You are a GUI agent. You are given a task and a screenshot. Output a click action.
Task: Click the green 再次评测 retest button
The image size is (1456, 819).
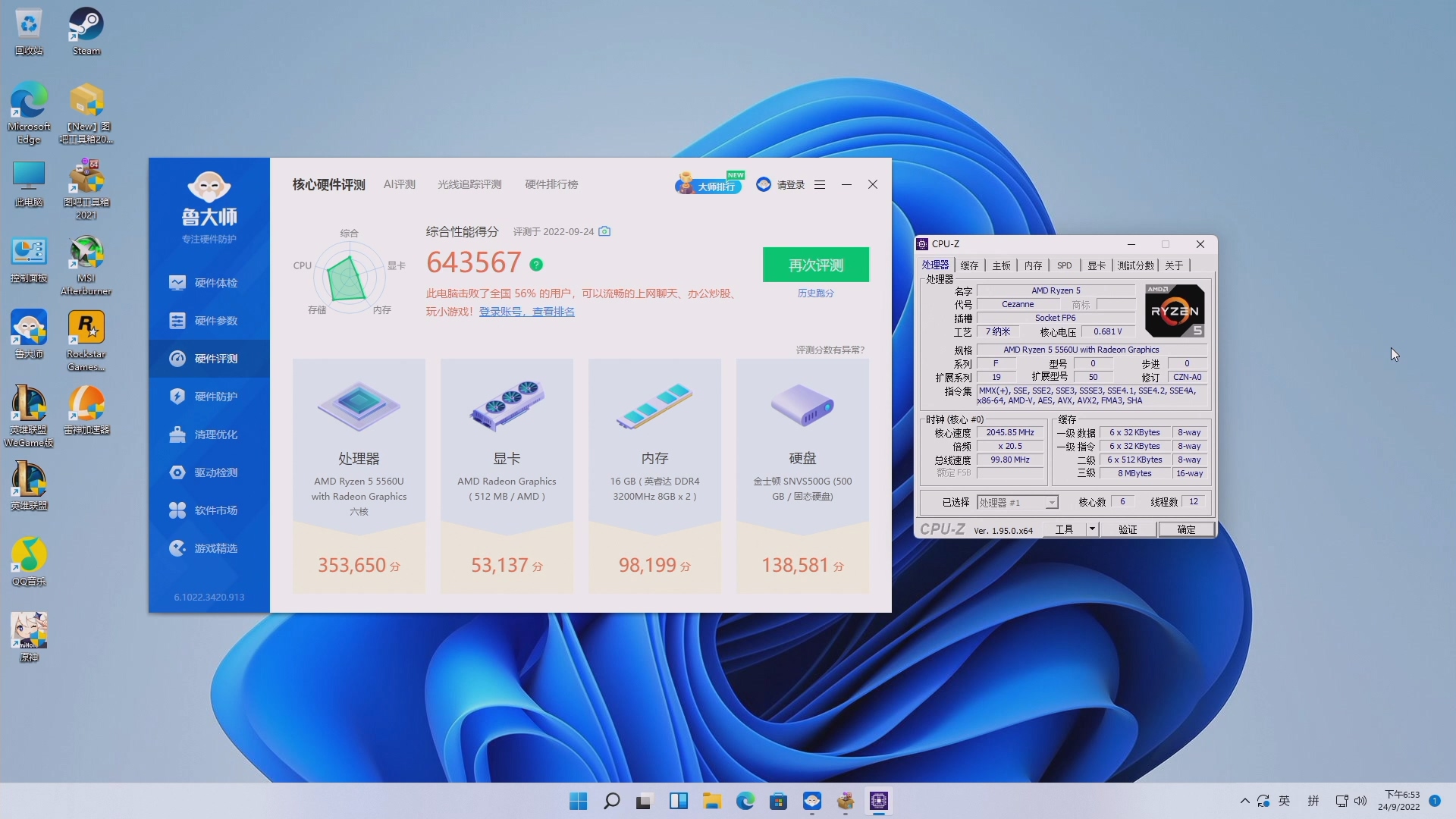point(815,265)
